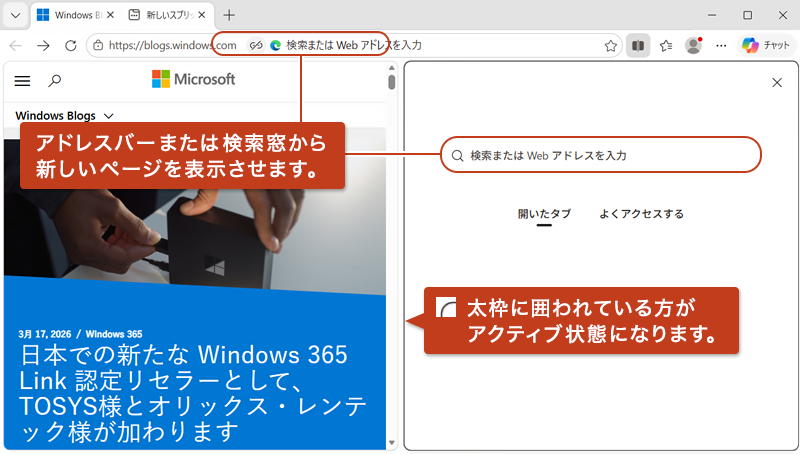Image resolution: width=800 pixels, height=454 pixels.
Task: Open the tab actions menu chevron
Action: (x=15, y=15)
